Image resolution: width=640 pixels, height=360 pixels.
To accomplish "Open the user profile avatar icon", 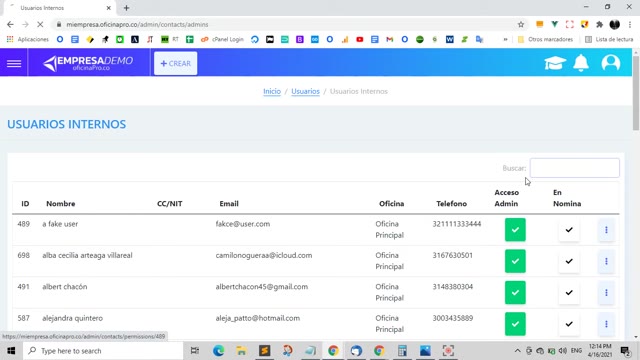I will (611, 63).
